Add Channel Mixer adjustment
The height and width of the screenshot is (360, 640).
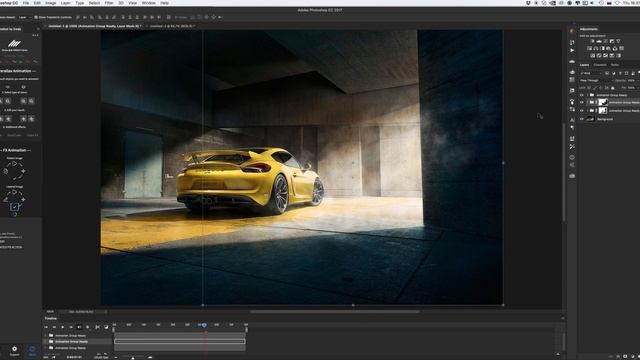pos(615,48)
